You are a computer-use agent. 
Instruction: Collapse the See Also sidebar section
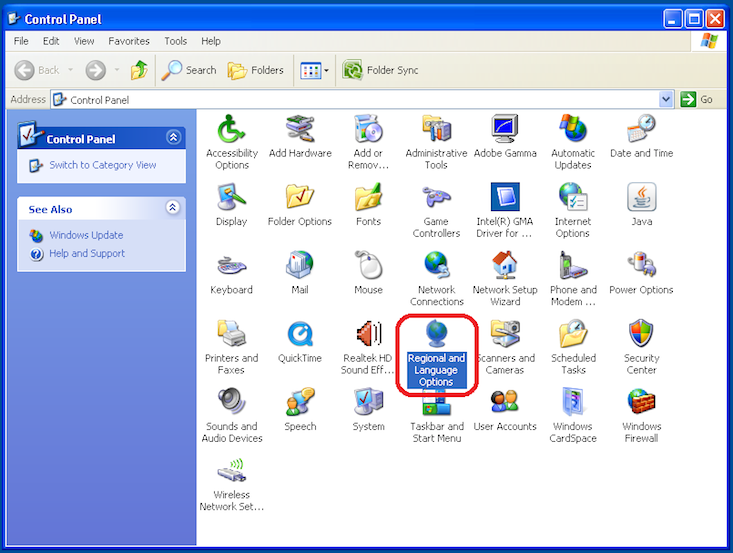pyautogui.click(x=173, y=208)
